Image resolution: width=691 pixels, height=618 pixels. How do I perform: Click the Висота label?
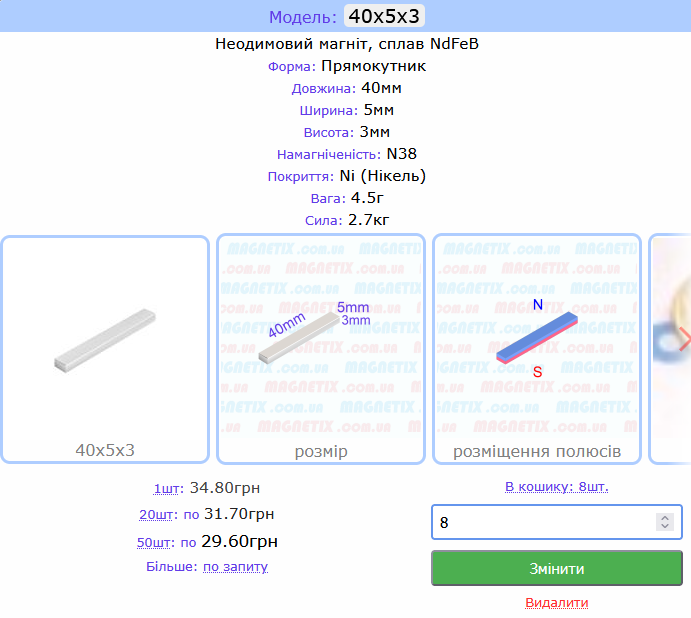click(329, 133)
